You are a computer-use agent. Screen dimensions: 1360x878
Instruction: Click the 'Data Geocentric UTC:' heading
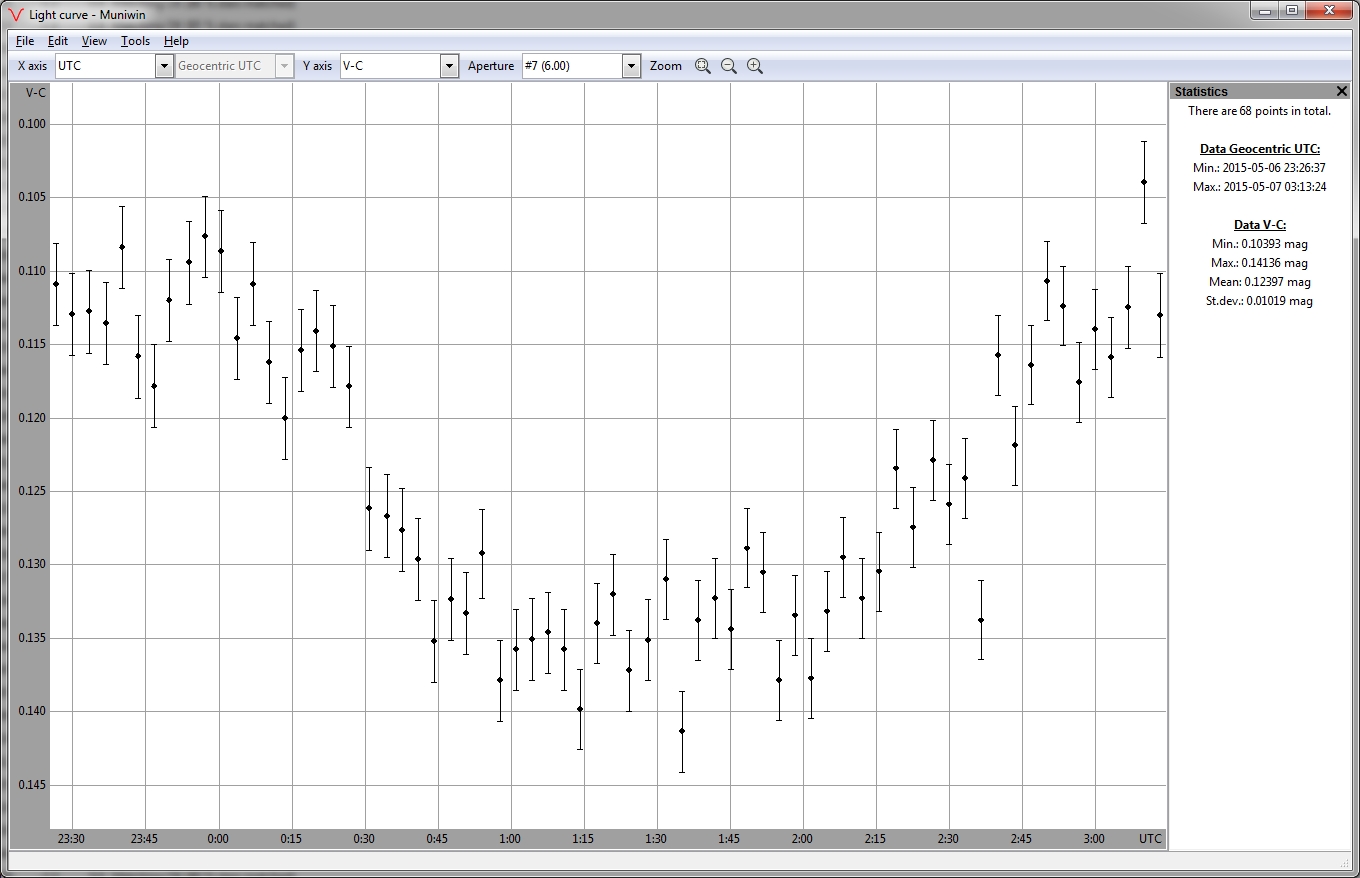(1260, 149)
